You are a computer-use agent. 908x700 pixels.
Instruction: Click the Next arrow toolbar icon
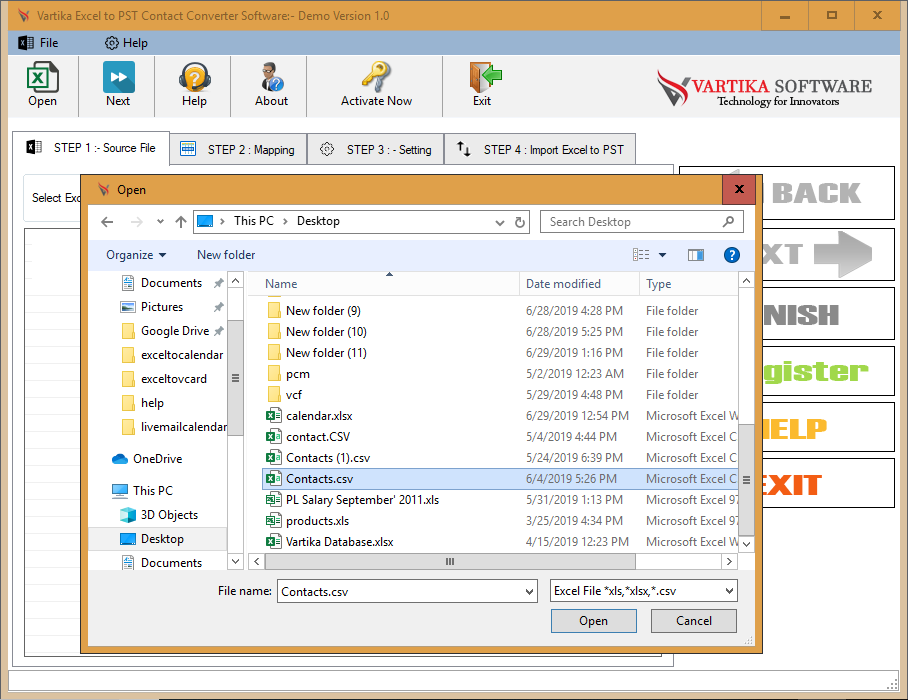click(119, 78)
